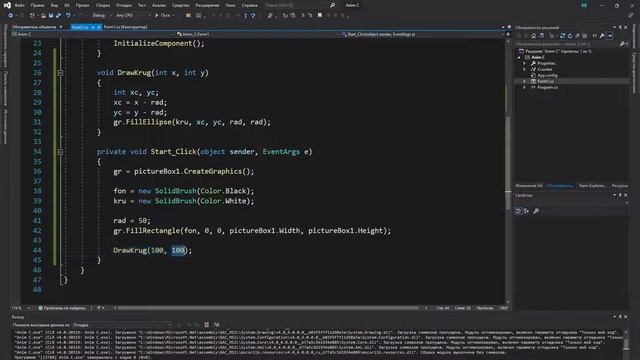Open the Anim_C.Form1 class navigation dropdown
Viewport: 640px width, 360px height.
point(257,34)
